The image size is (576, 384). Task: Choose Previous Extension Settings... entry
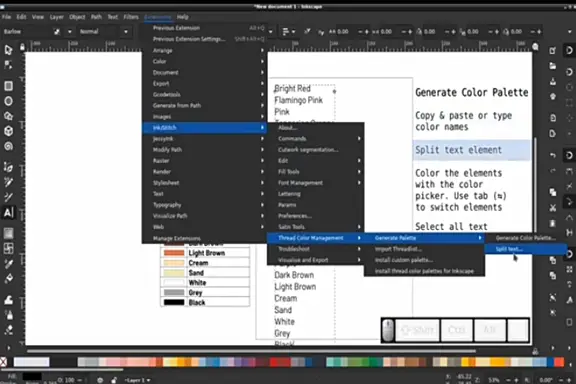point(204,39)
